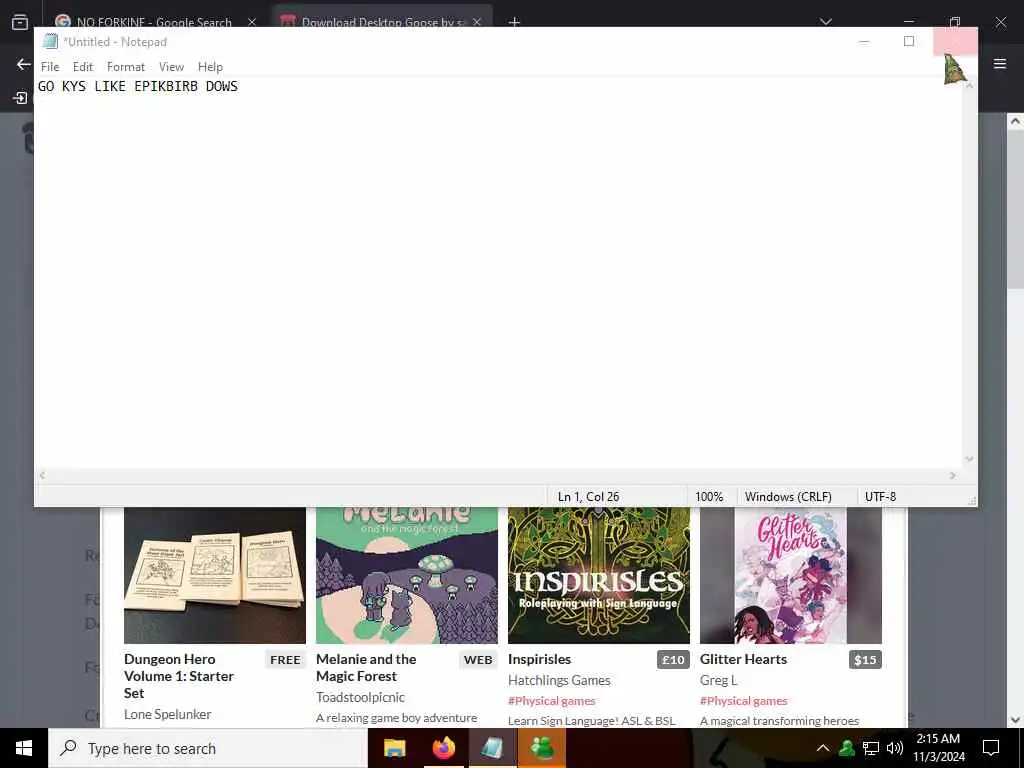Open the clock showing 2:15 AM
This screenshot has height=768, width=1024.
coord(938,748)
